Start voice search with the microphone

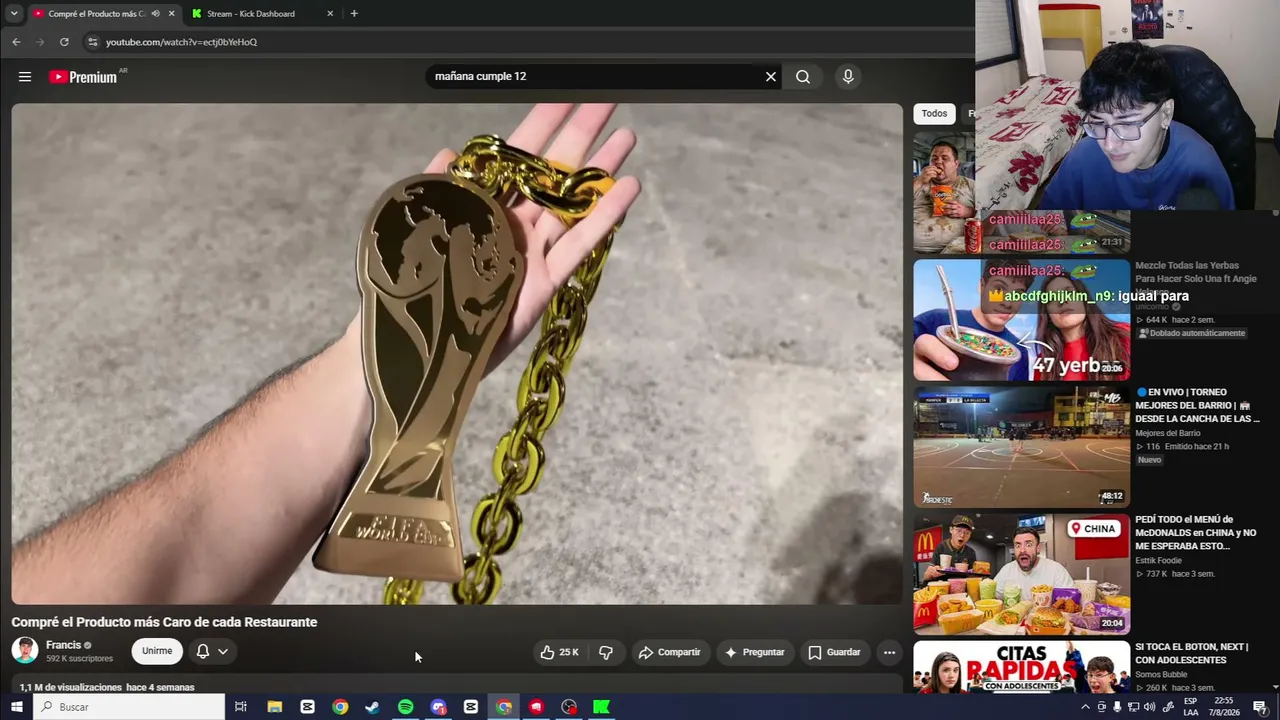coord(848,77)
